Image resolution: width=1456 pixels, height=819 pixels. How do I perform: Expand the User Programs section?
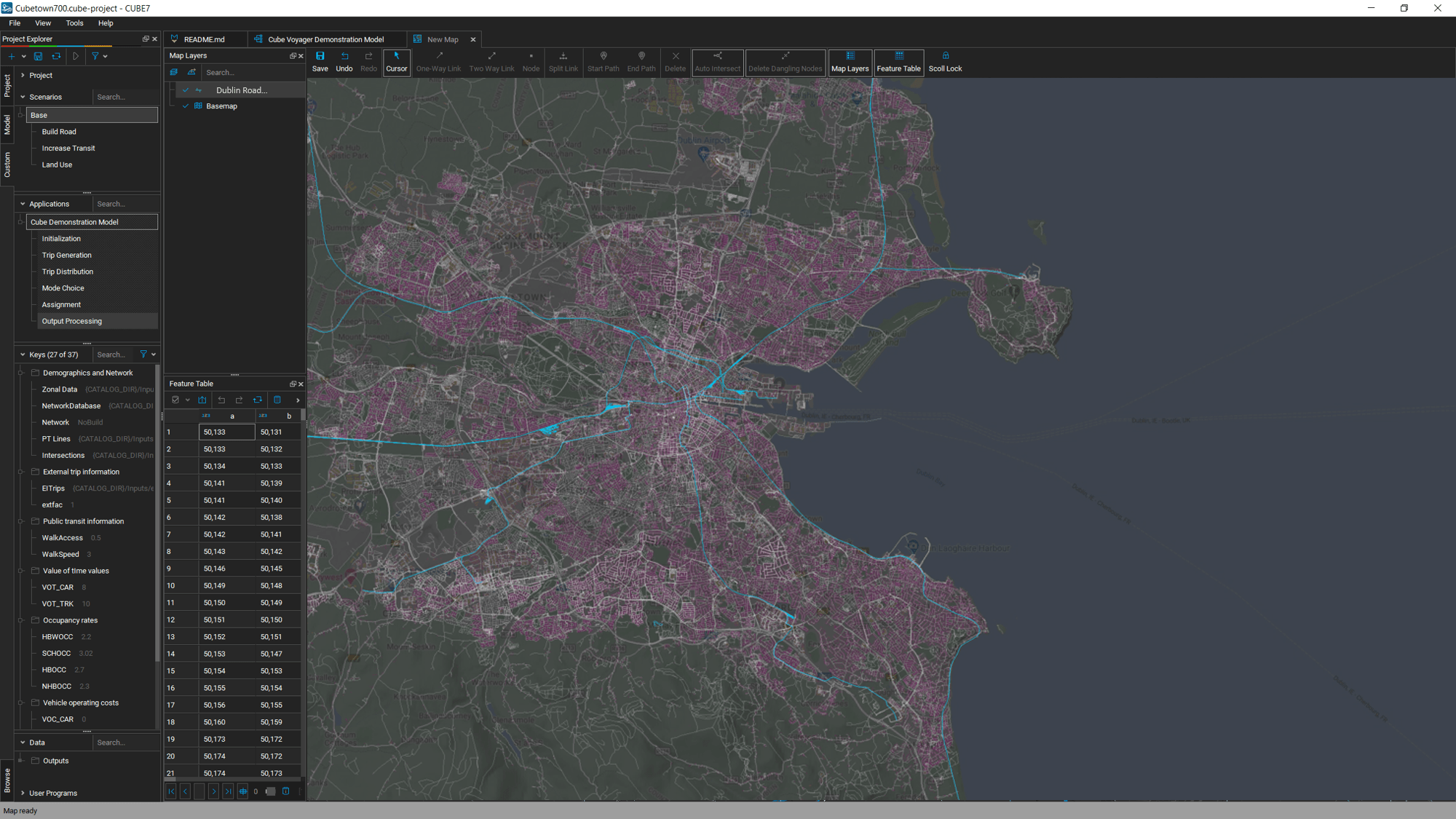(23, 793)
